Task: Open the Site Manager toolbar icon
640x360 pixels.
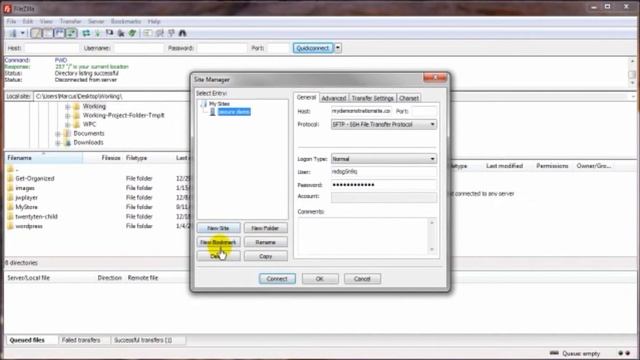Action: (x=13, y=33)
